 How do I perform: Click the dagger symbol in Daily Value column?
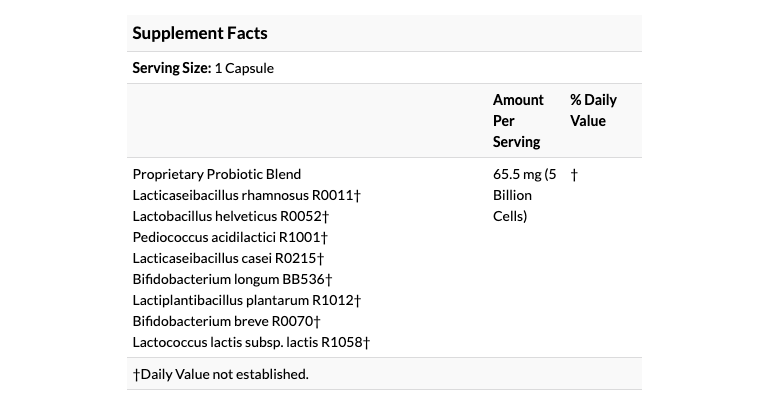pos(574,174)
